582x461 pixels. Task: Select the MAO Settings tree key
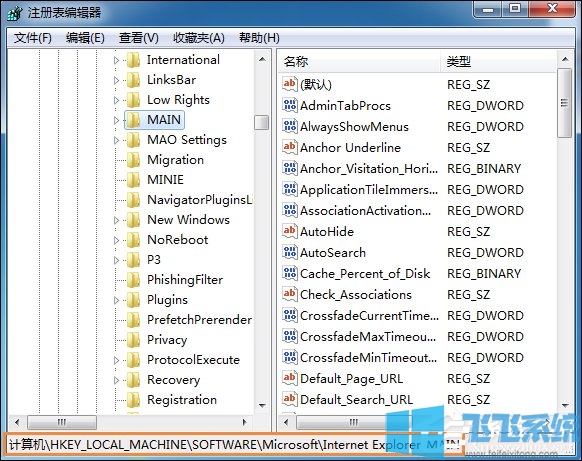tap(187, 140)
